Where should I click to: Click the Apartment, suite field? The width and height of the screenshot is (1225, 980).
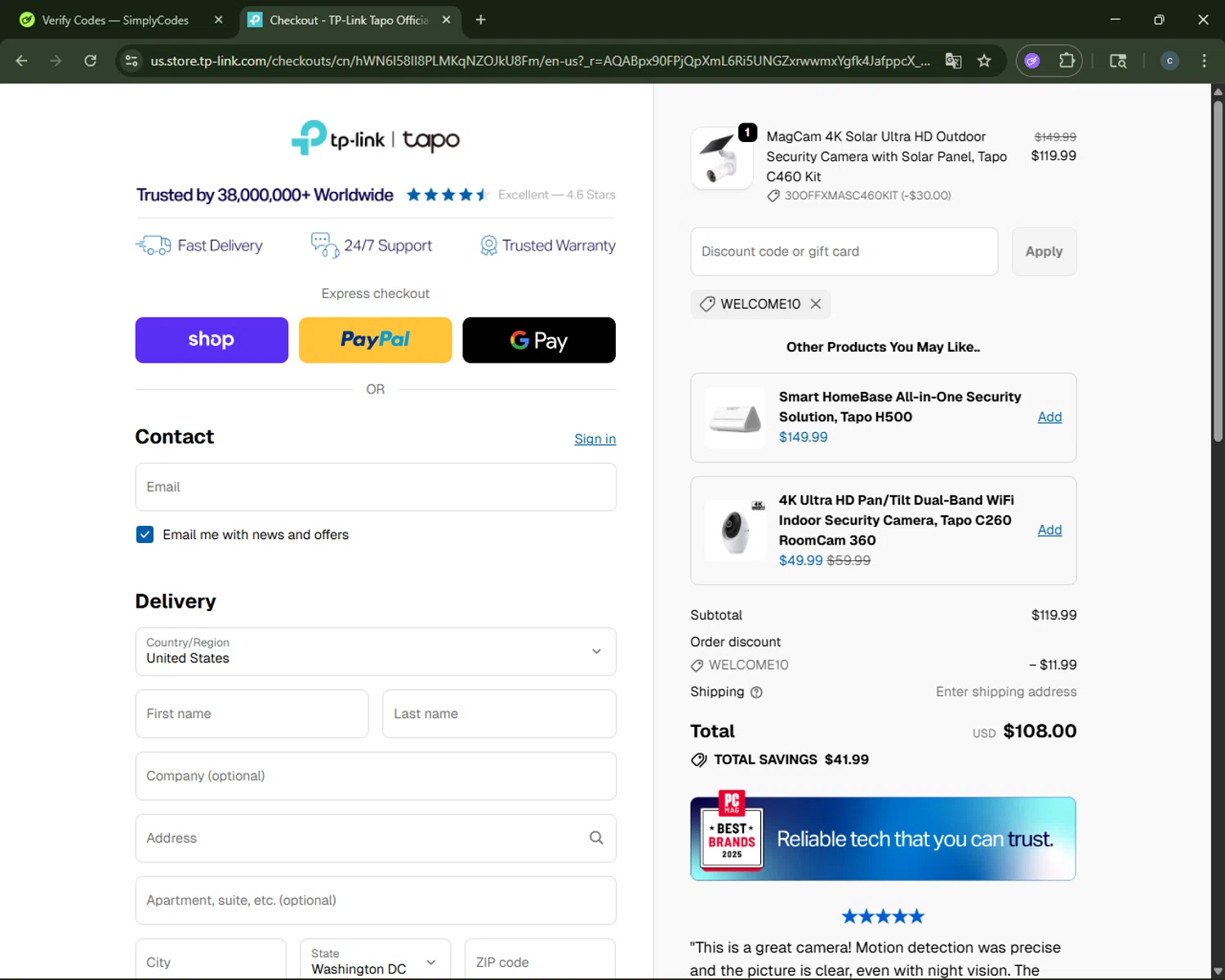click(x=376, y=900)
